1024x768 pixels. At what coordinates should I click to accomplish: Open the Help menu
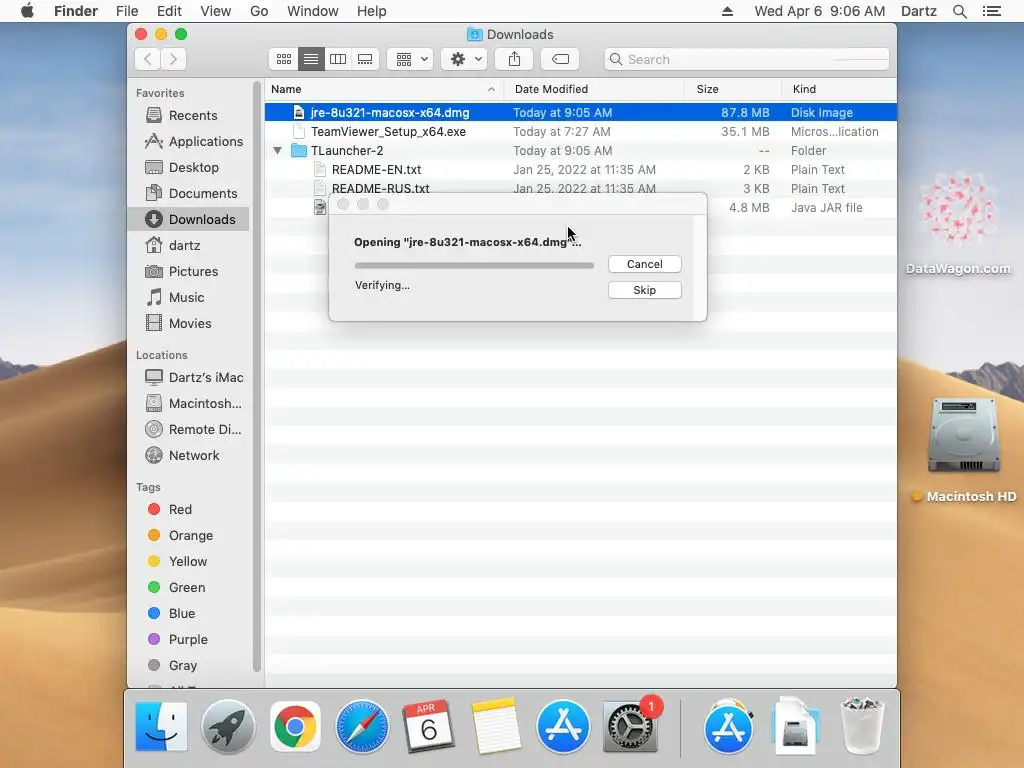[372, 11]
